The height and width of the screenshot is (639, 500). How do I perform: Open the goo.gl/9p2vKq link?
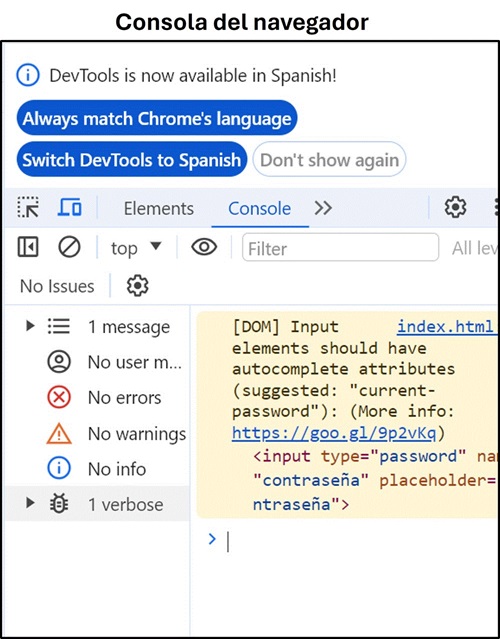[334, 433]
